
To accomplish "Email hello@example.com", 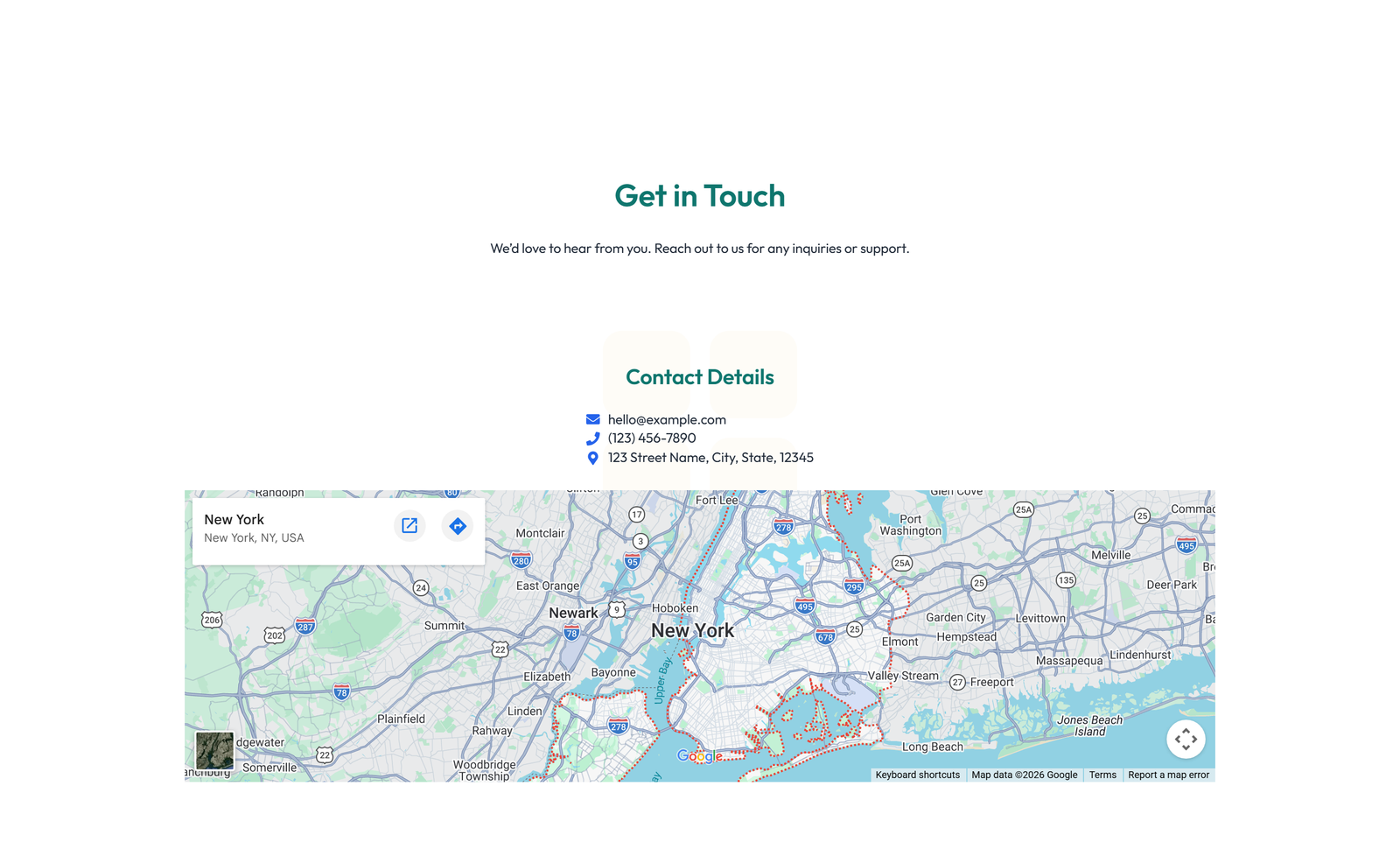I will point(668,419).
